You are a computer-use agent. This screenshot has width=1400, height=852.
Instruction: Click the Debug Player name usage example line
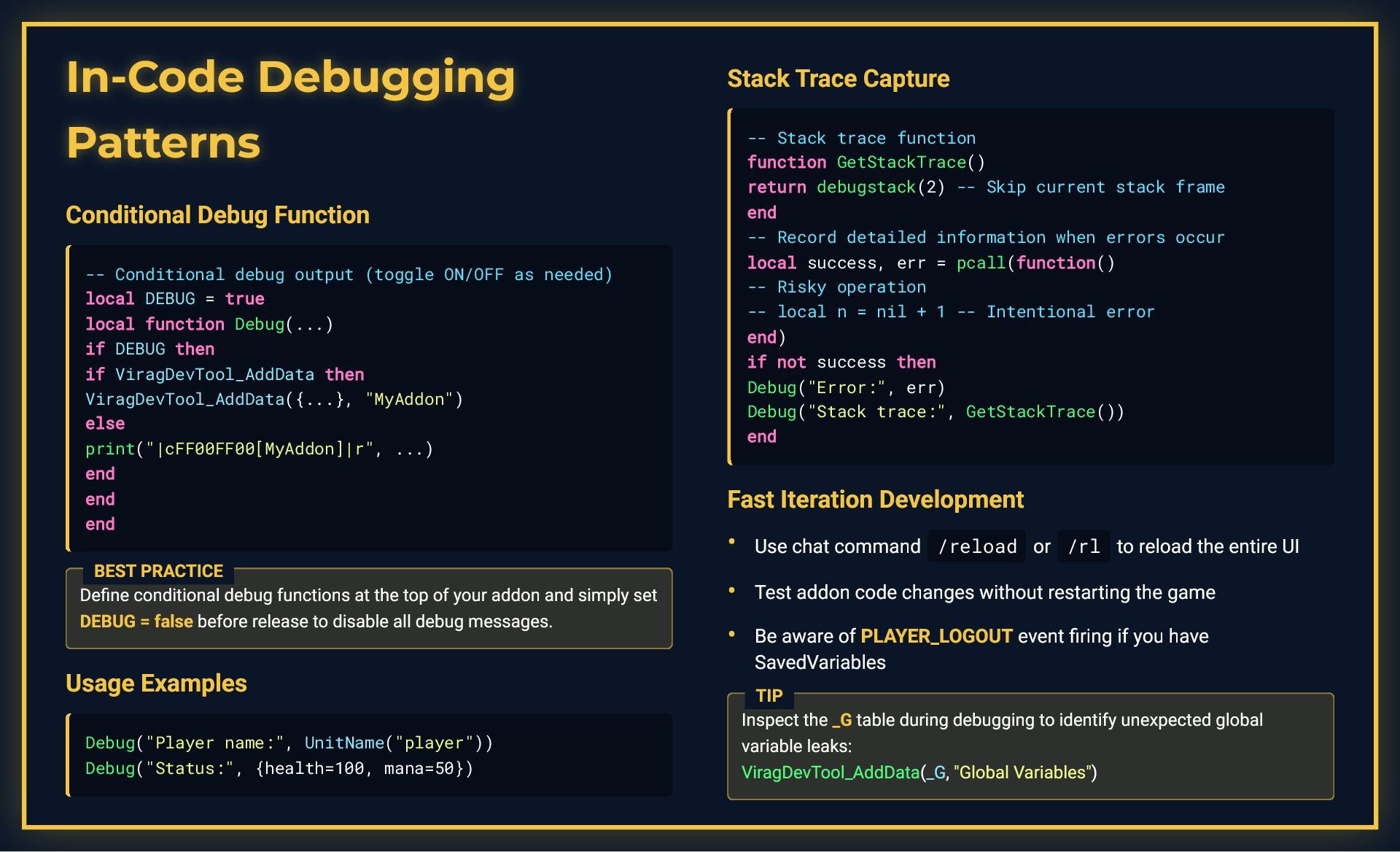(289, 743)
